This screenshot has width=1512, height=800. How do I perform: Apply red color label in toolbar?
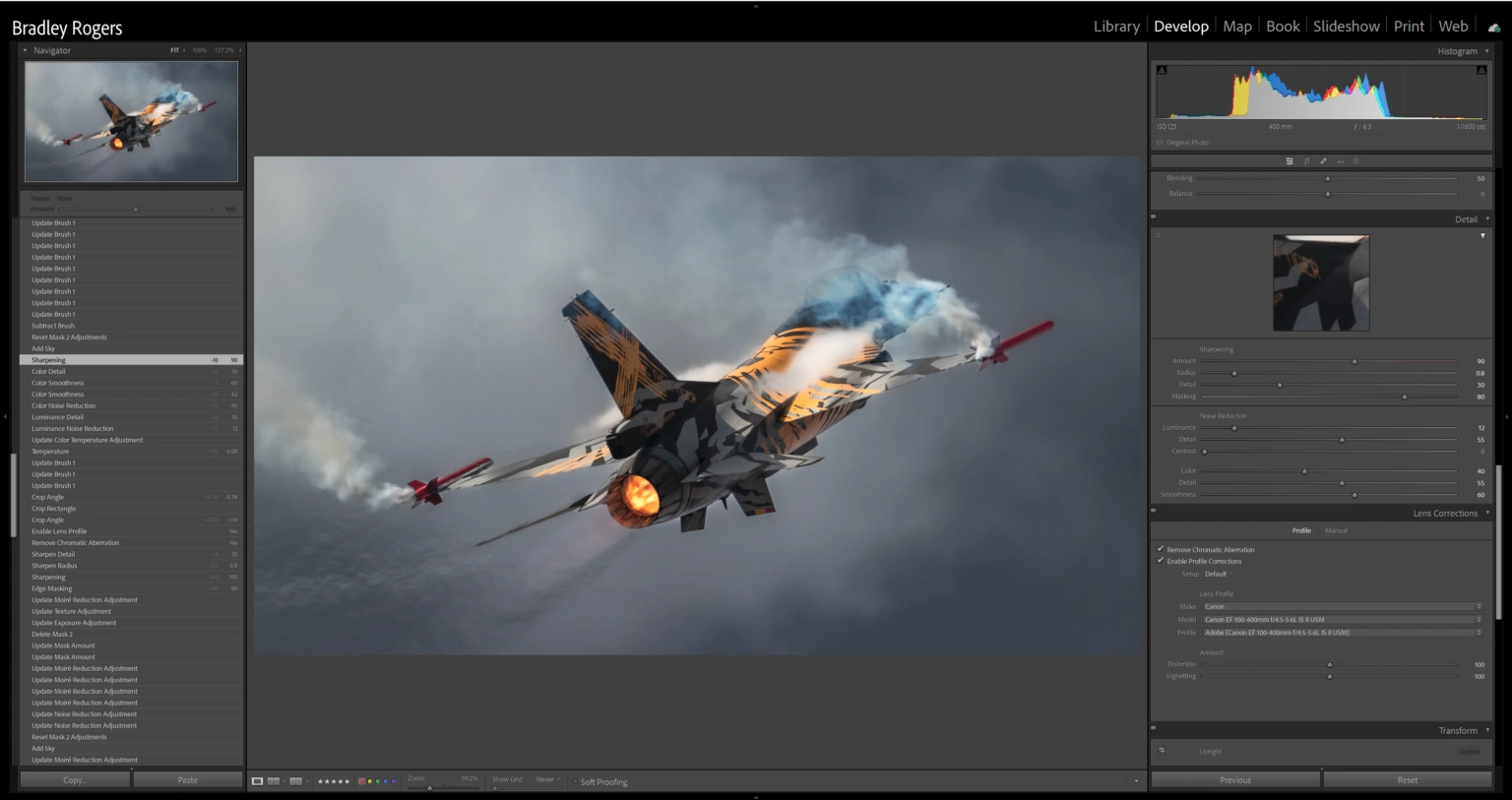click(361, 781)
